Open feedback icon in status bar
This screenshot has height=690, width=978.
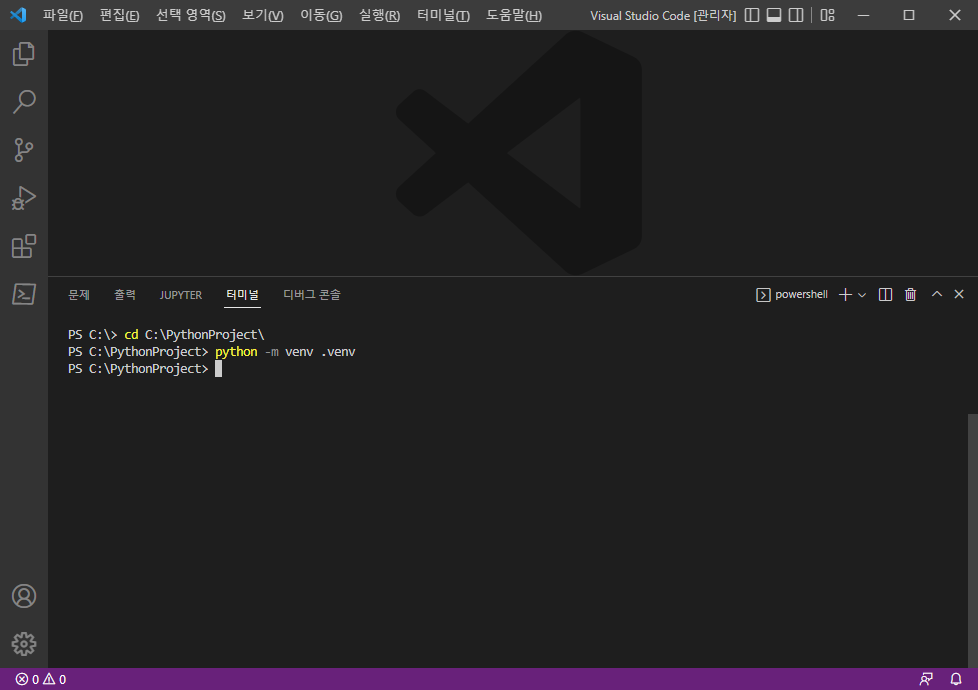(926, 679)
